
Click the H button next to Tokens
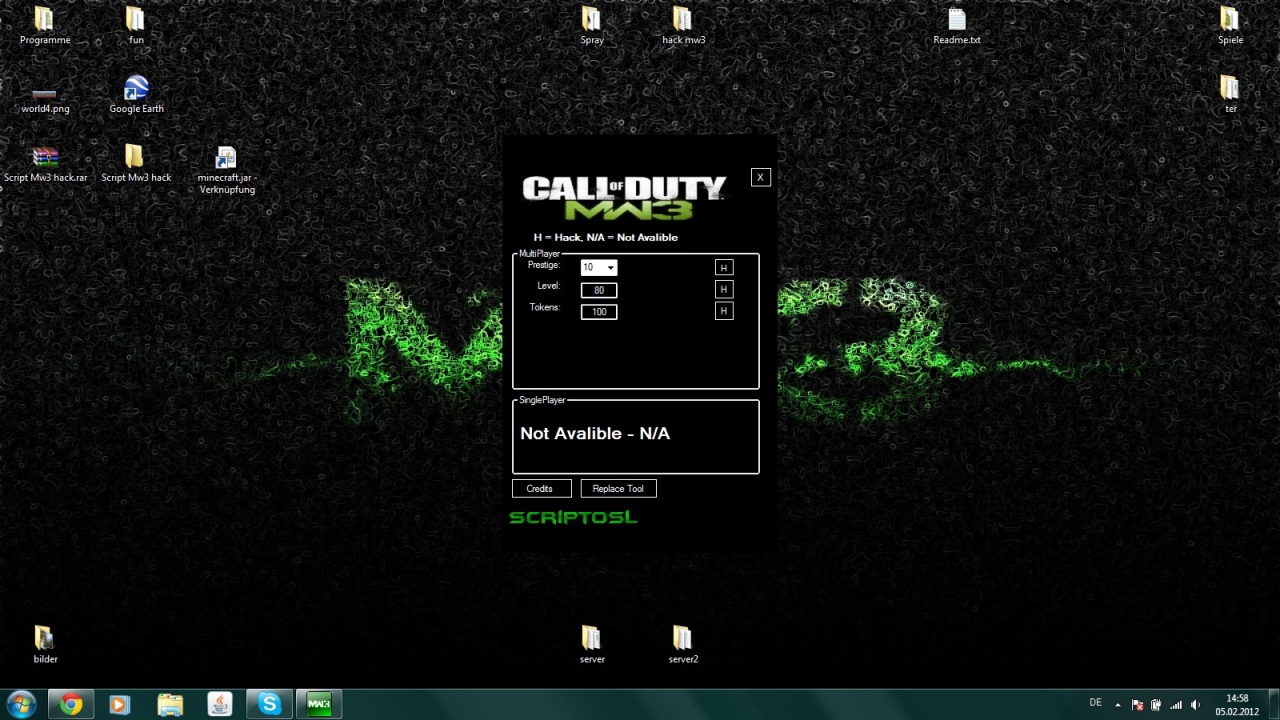(724, 311)
